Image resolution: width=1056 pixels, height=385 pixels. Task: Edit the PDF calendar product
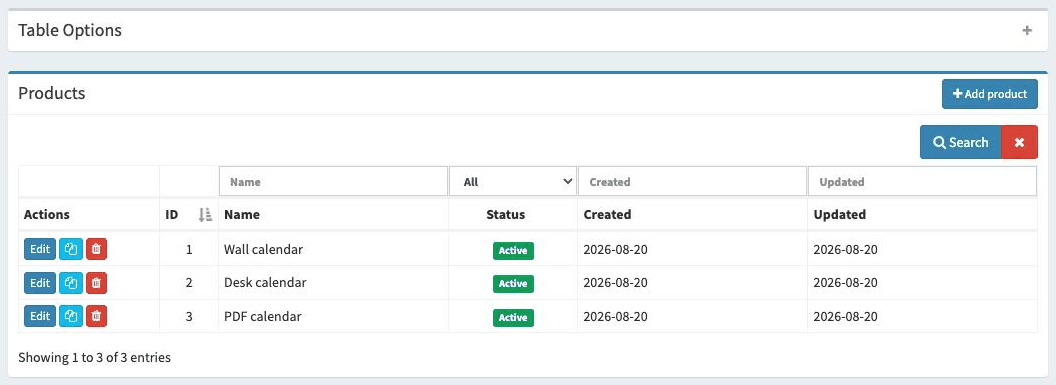pyautogui.click(x=40, y=316)
